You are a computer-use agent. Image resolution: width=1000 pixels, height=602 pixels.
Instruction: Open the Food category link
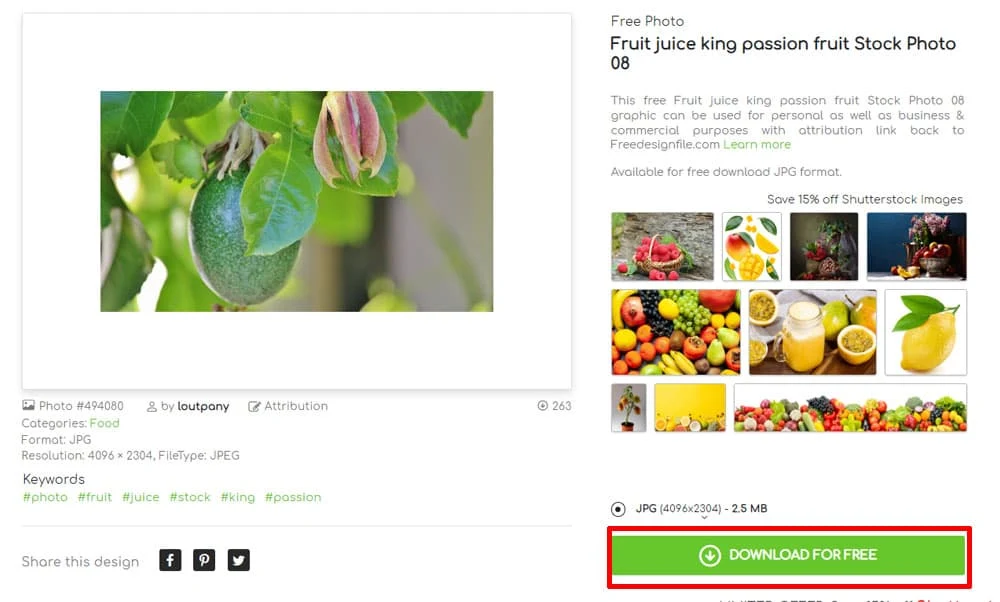pos(105,423)
